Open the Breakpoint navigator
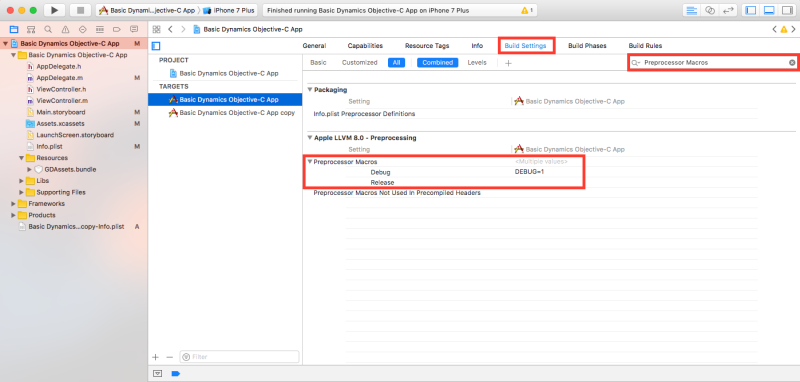The height and width of the screenshot is (382, 800). tap(117, 29)
